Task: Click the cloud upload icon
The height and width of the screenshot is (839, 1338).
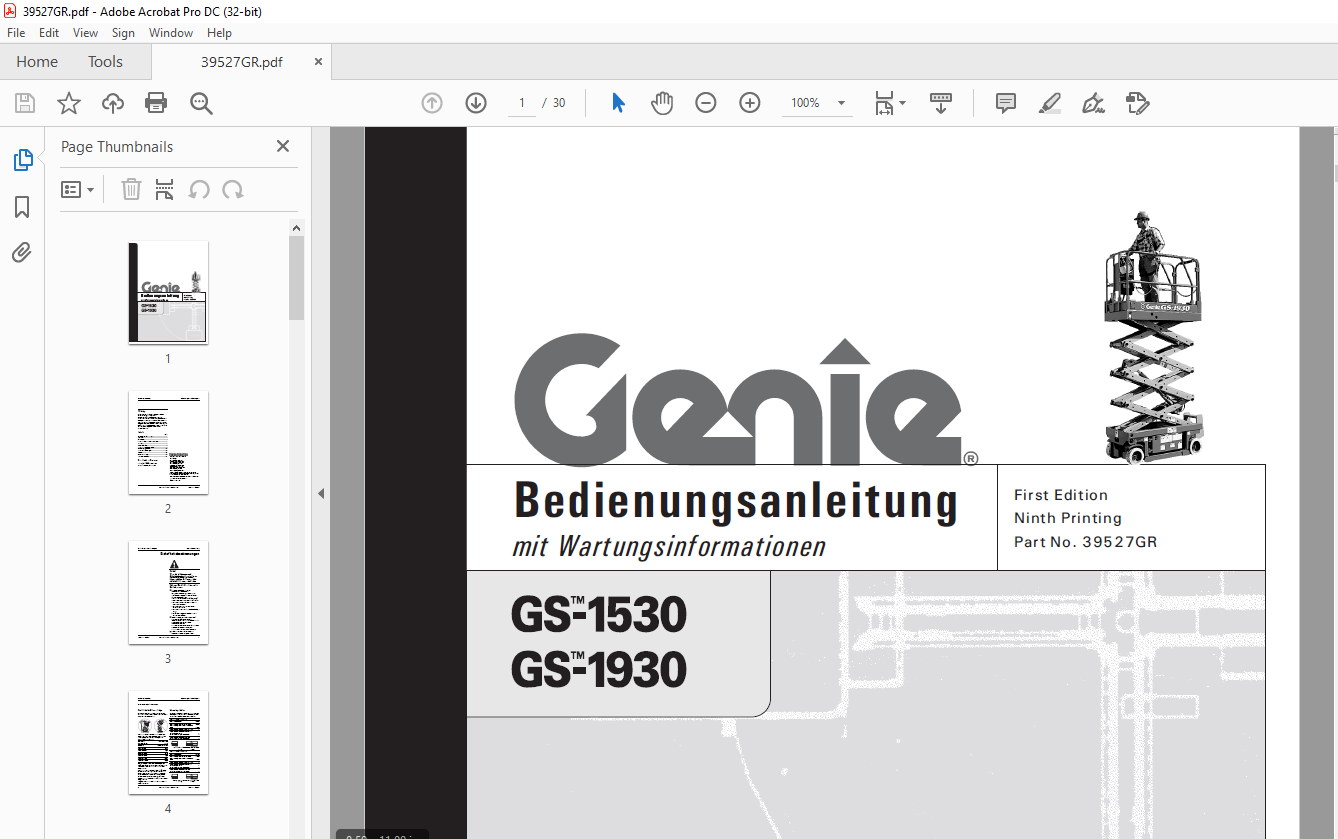Action: point(113,103)
